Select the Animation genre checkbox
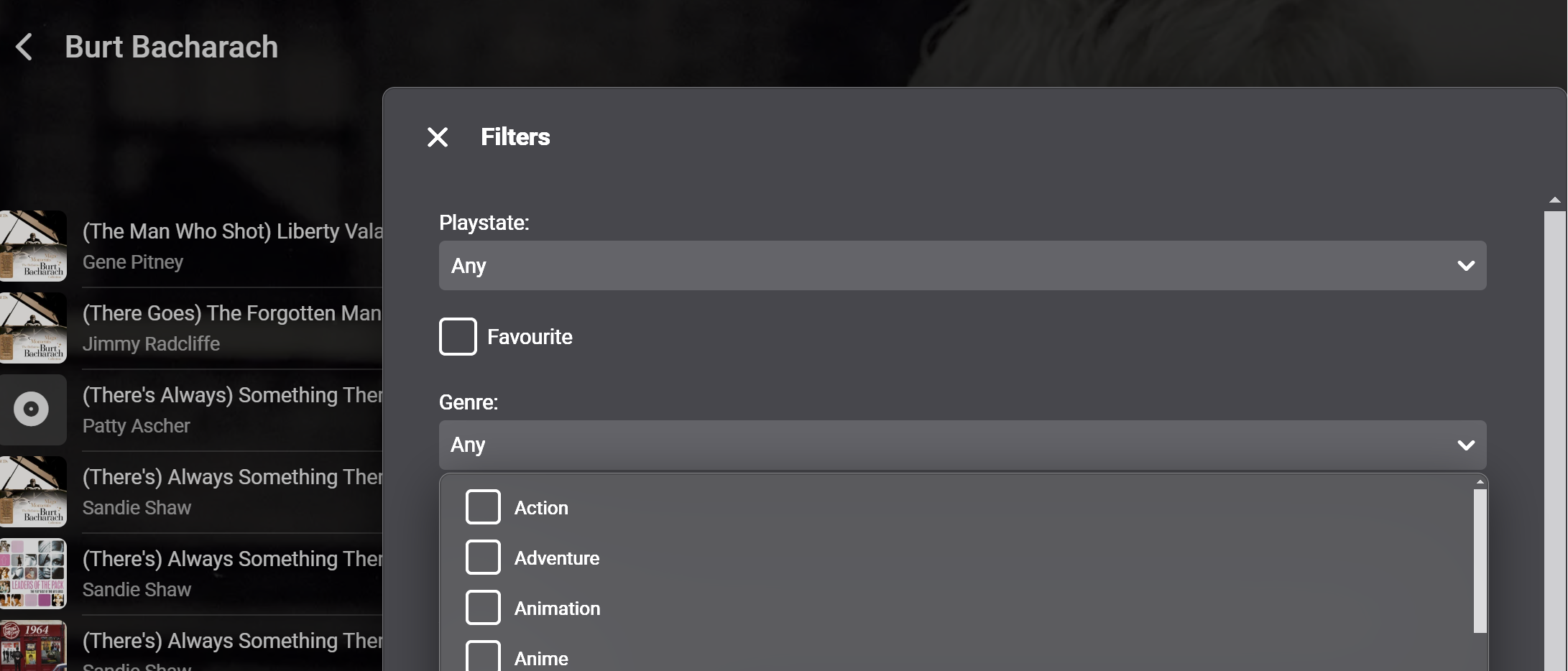The height and width of the screenshot is (671, 1568). [x=483, y=608]
